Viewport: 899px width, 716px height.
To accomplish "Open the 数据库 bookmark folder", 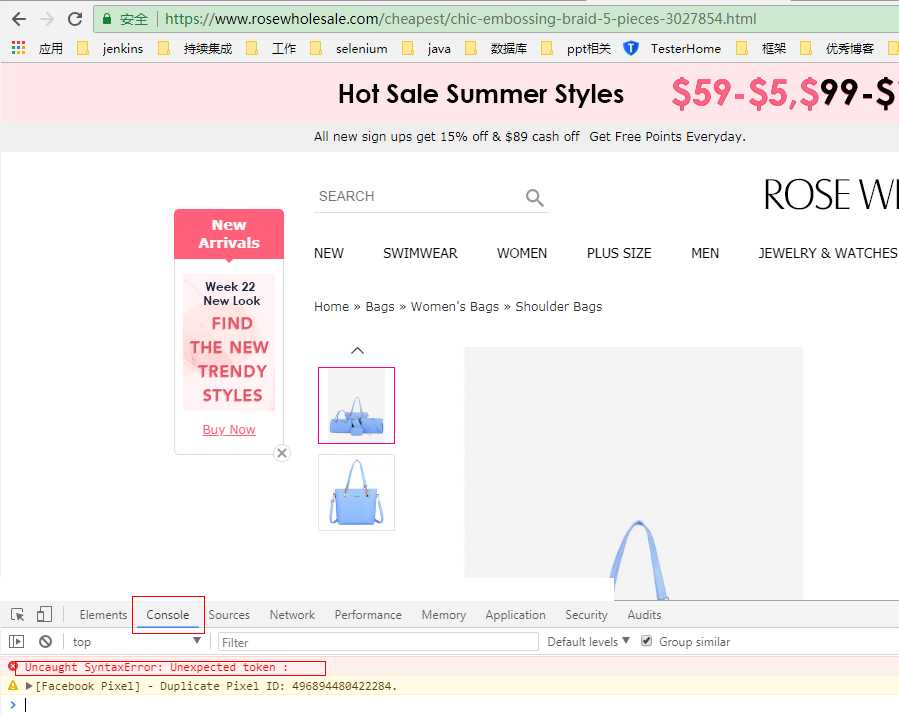I will coord(496,49).
